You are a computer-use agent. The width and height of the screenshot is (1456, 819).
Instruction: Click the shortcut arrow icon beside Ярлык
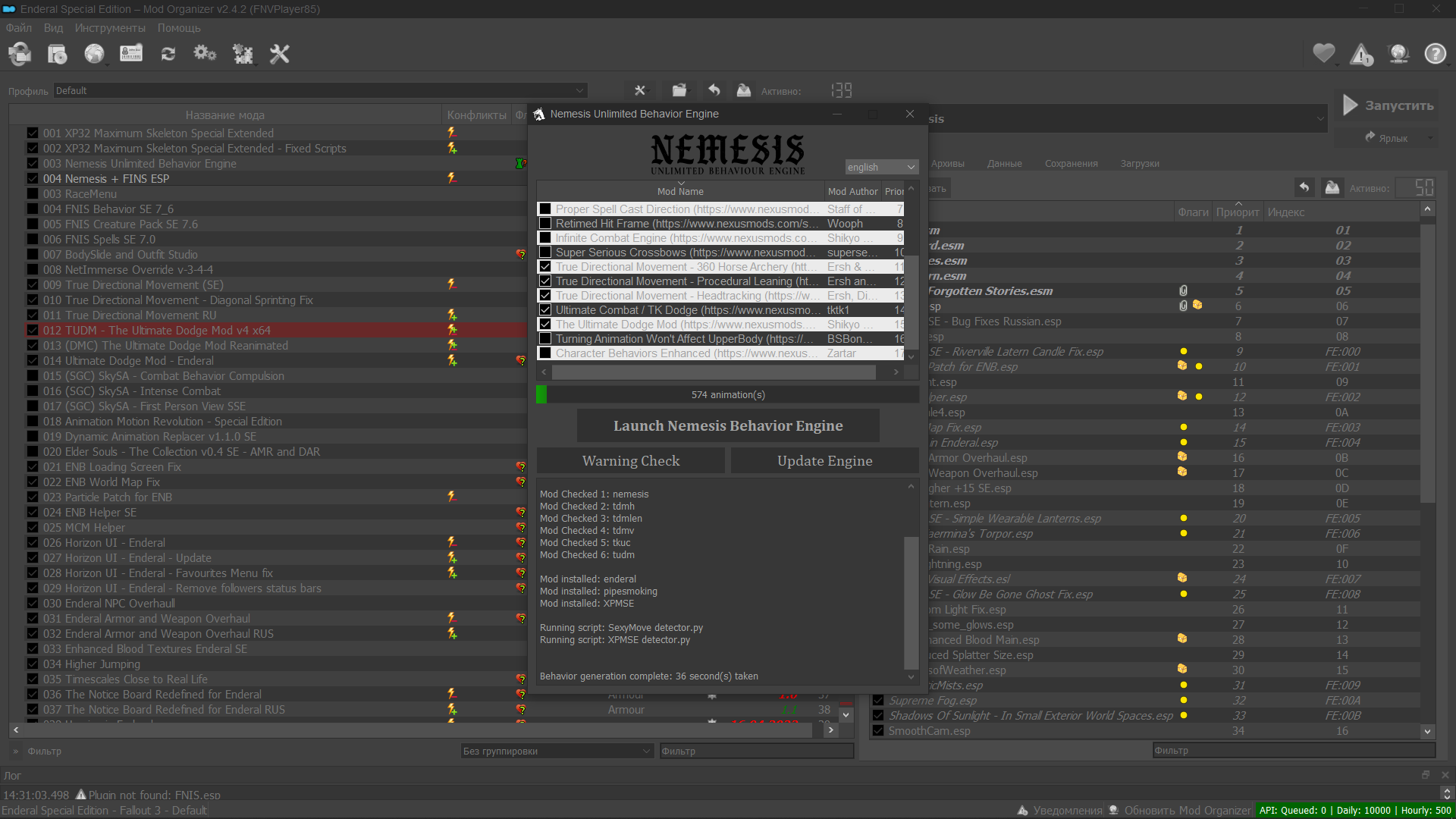(x=1370, y=137)
